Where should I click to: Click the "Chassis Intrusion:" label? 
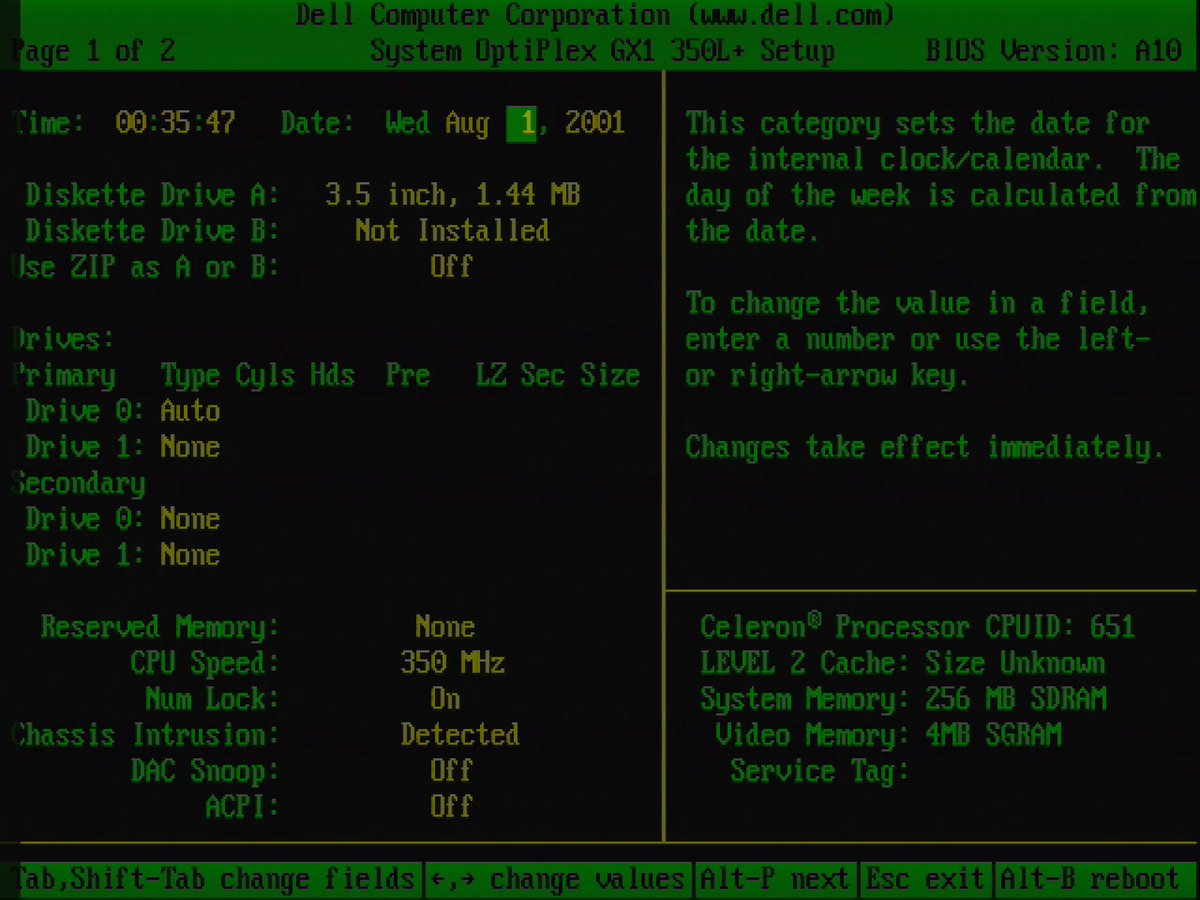pyautogui.click(x=146, y=735)
